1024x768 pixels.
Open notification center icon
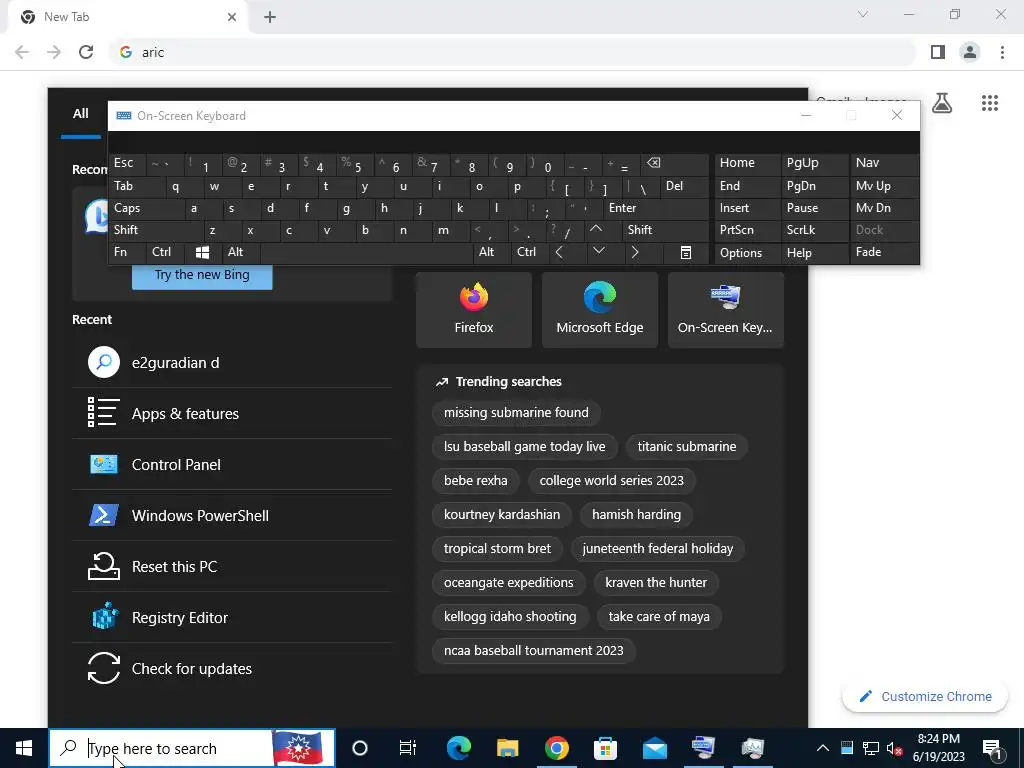tap(993, 748)
